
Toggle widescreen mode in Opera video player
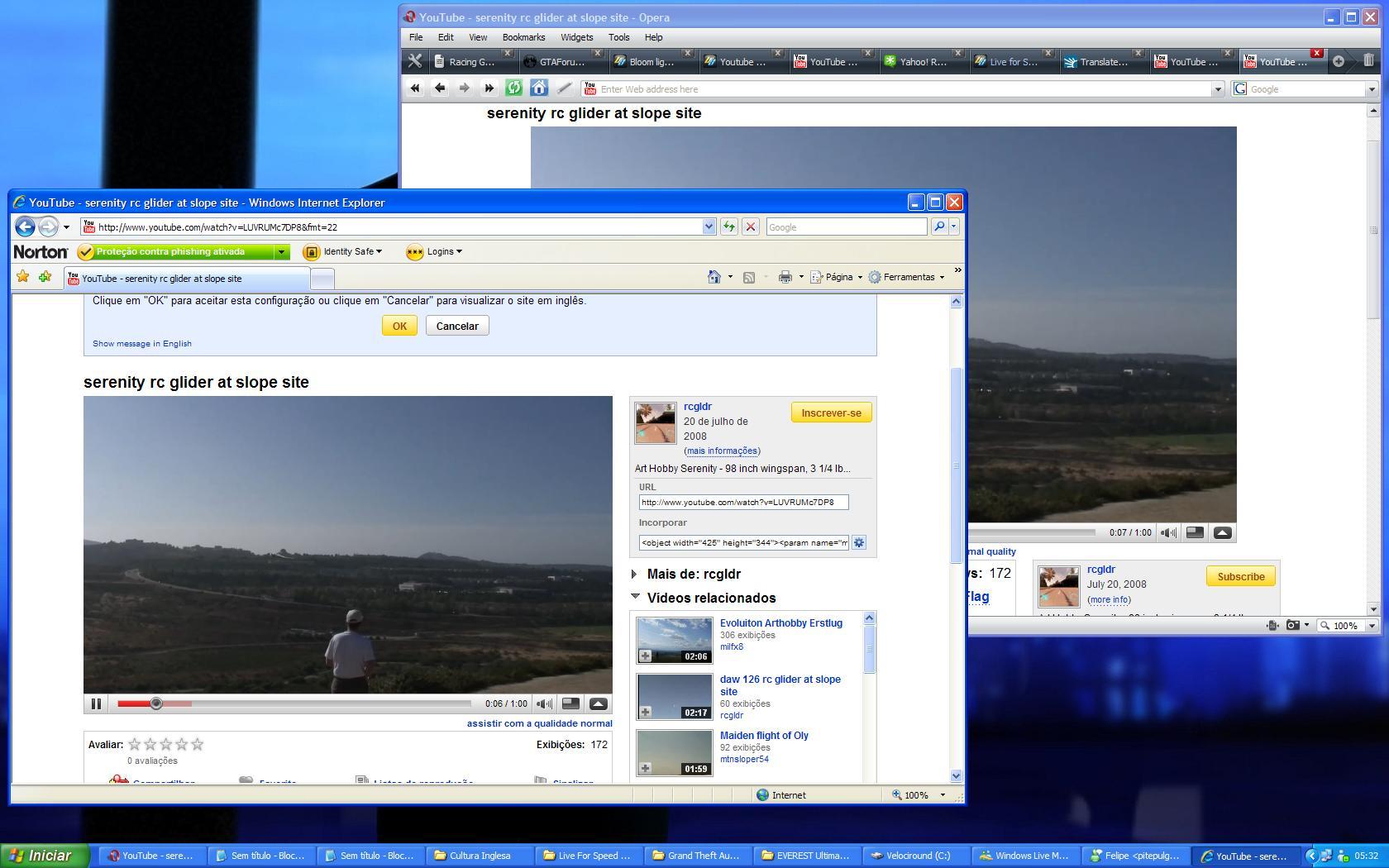tap(1195, 532)
